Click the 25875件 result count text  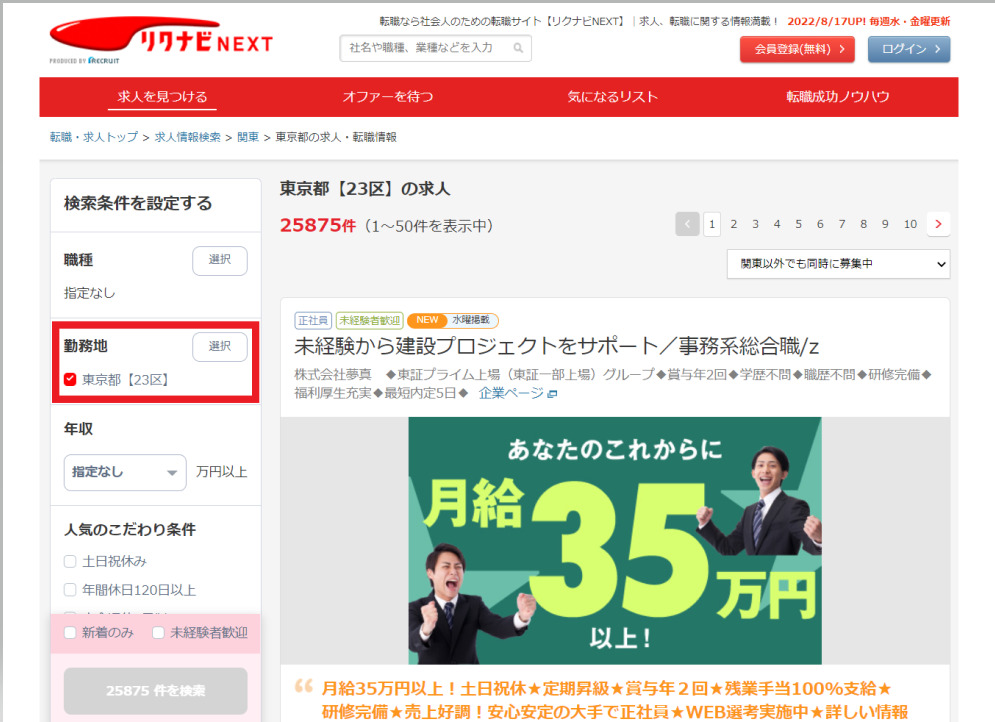pyautogui.click(x=317, y=226)
